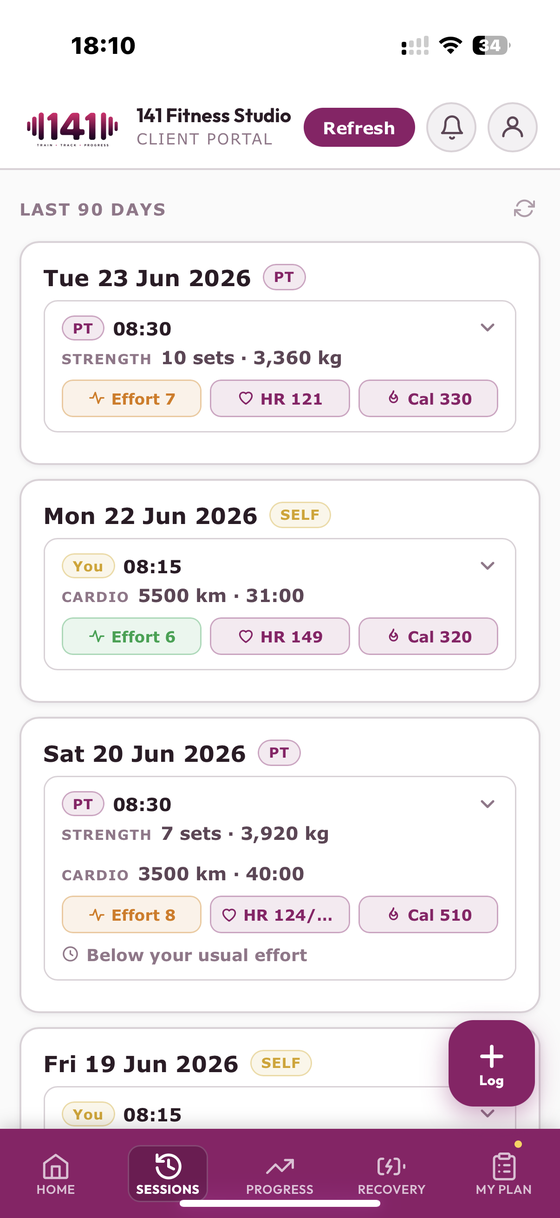The image size is (560, 1218).
Task: Open the notifications bell icon
Action: [x=452, y=128]
